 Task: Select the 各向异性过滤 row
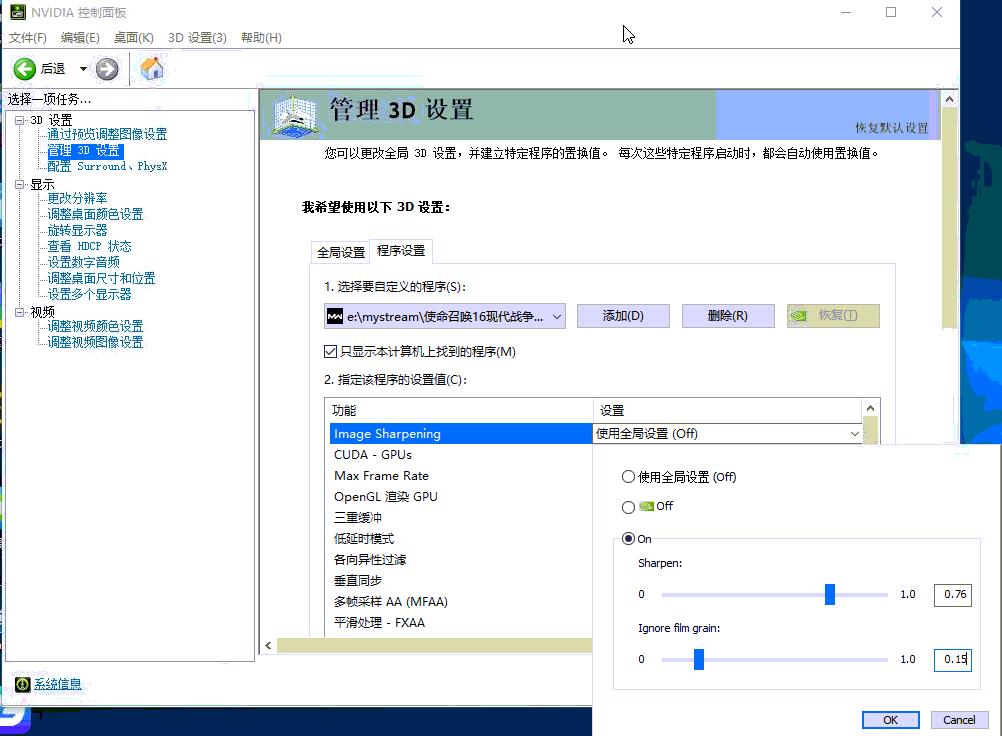pos(461,560)
